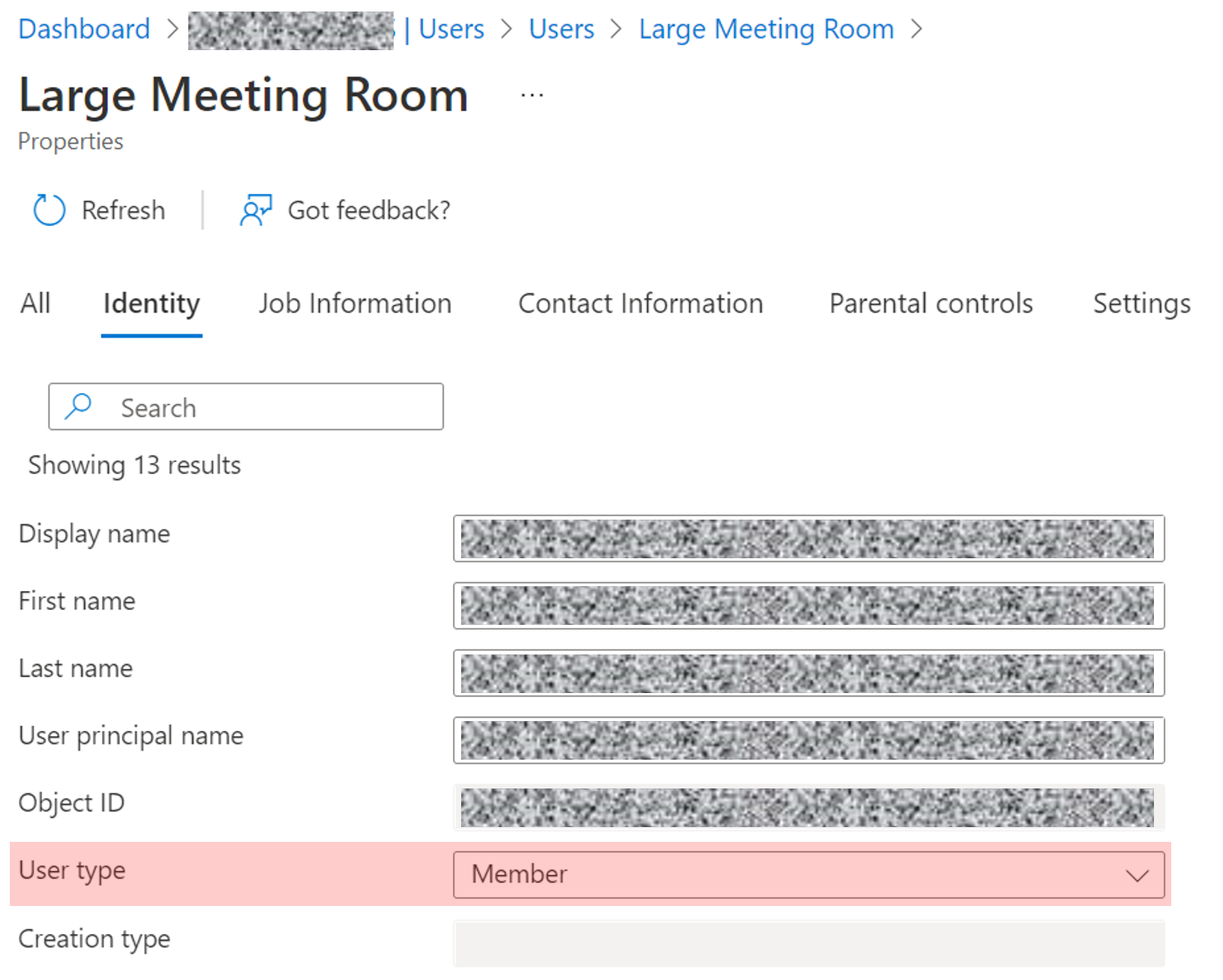This screenshot has height=980, width=1223.
Task: Open the Parental controls tab
Action: (x=930, y=303)
